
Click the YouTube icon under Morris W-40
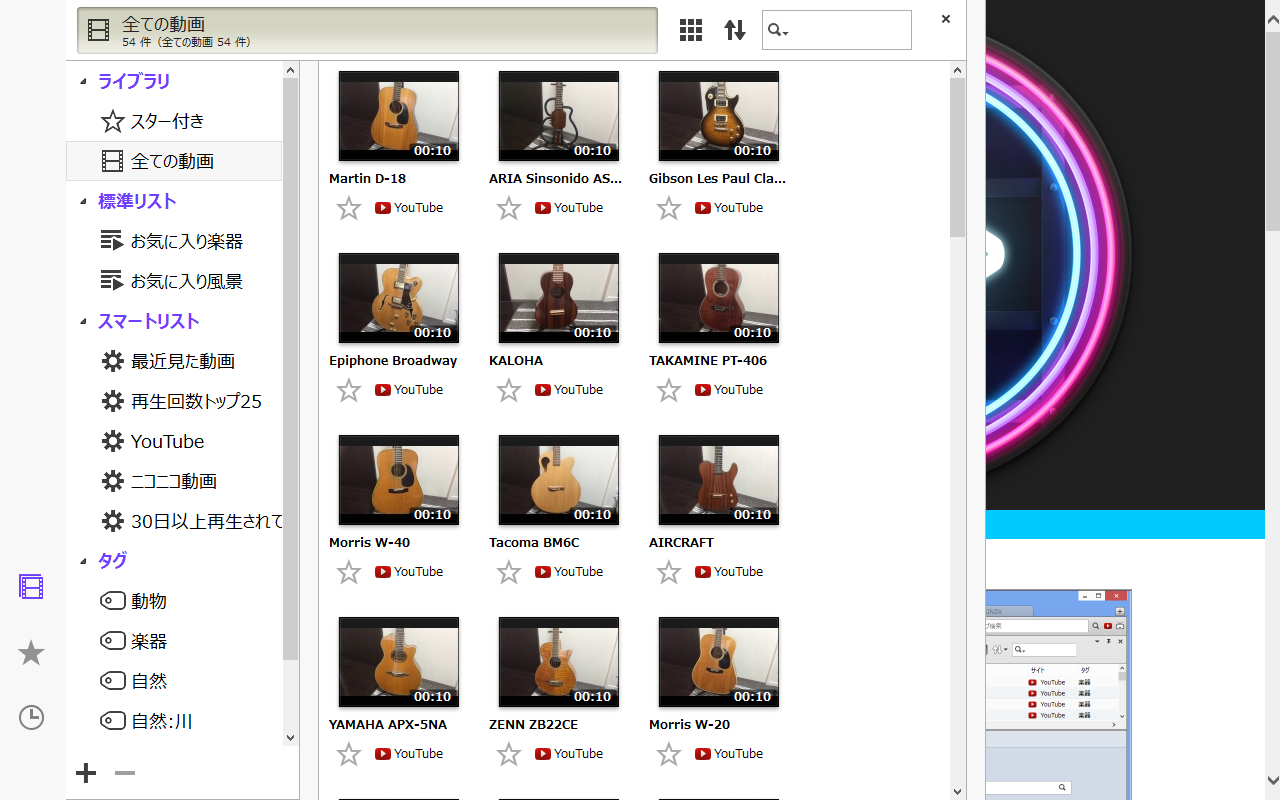[383, 572]
